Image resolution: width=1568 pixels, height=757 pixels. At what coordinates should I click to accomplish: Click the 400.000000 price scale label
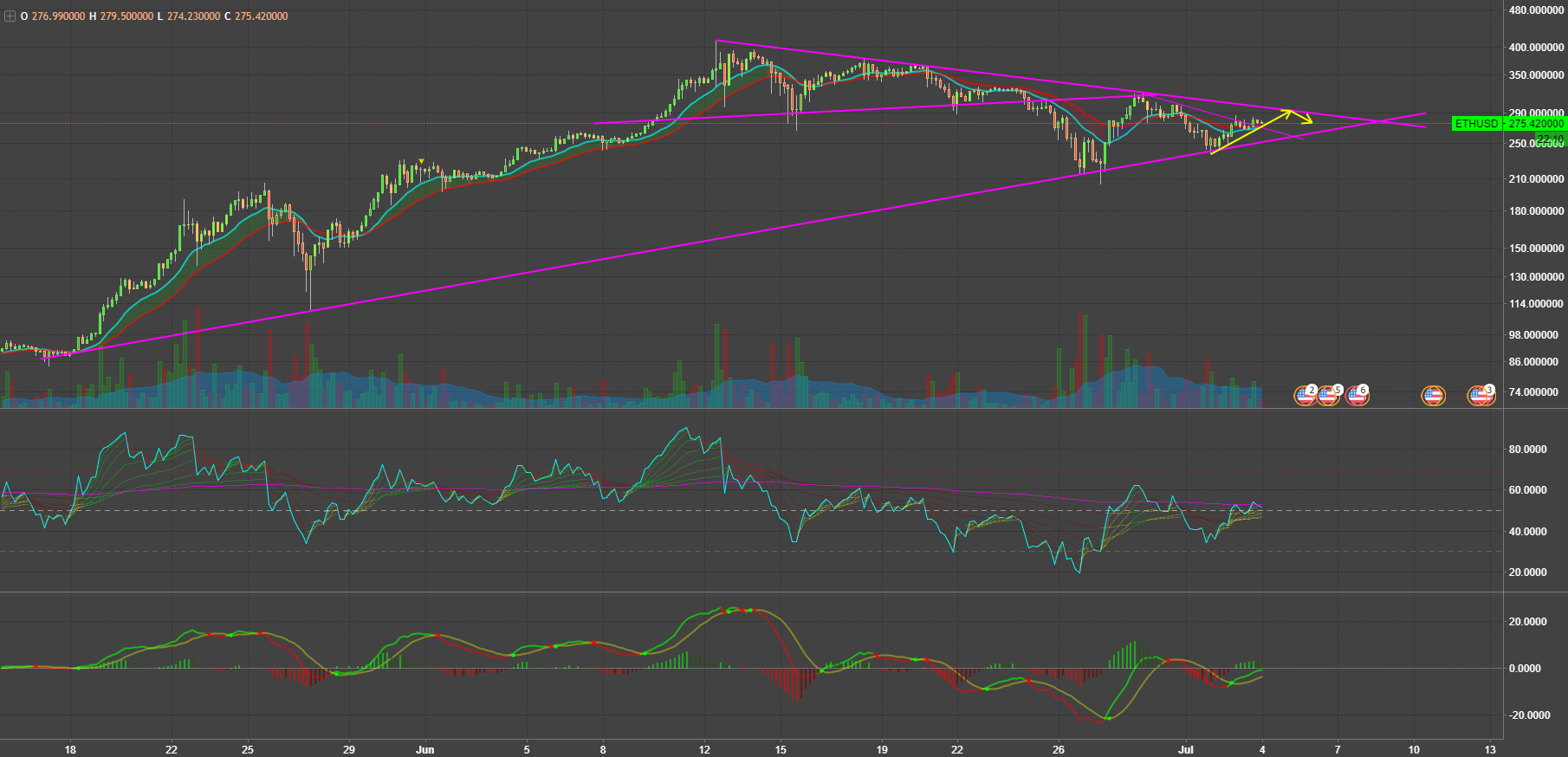tap(1535, 48)
